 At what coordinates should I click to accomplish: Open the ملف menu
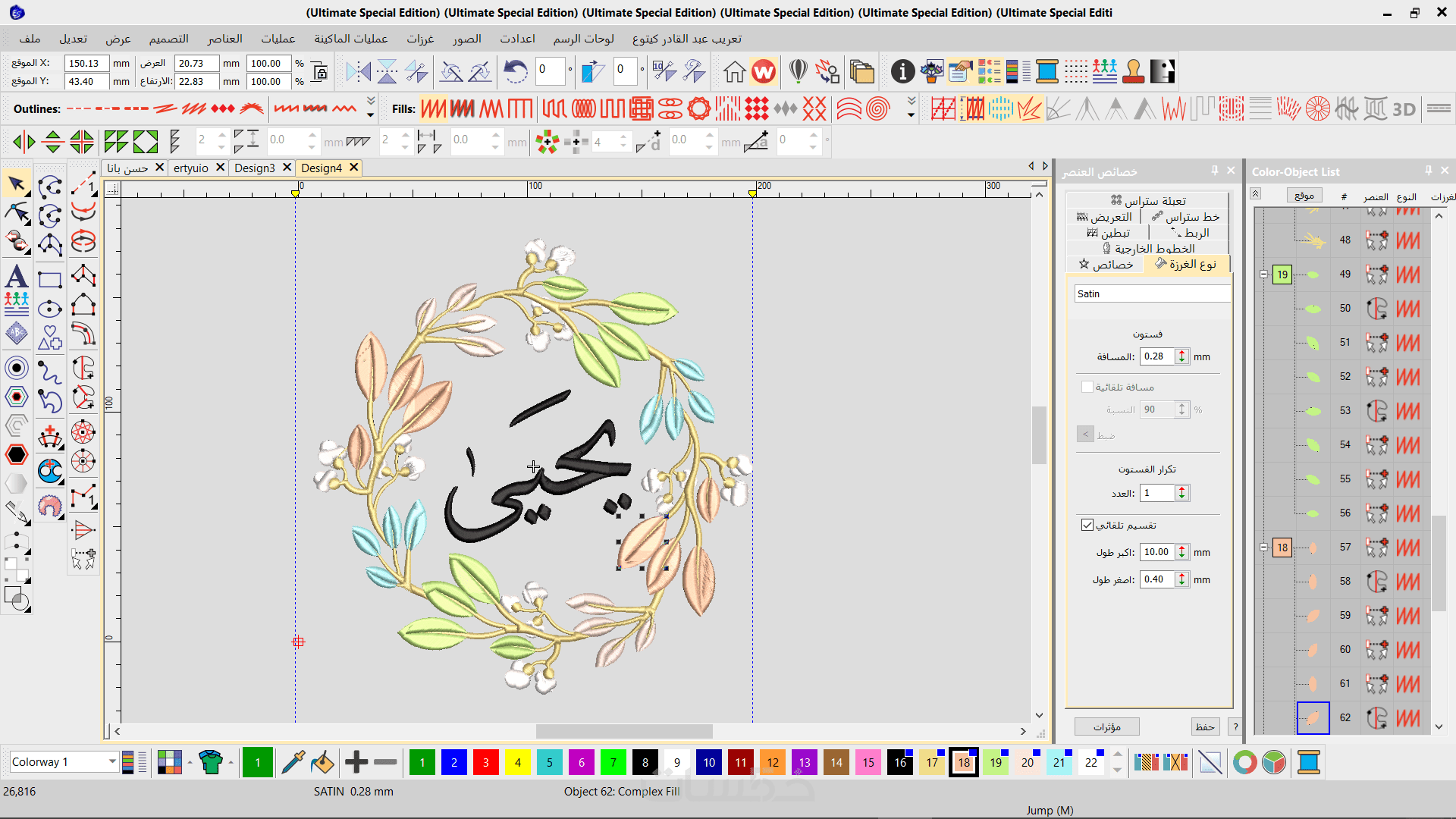click(30, 39)
